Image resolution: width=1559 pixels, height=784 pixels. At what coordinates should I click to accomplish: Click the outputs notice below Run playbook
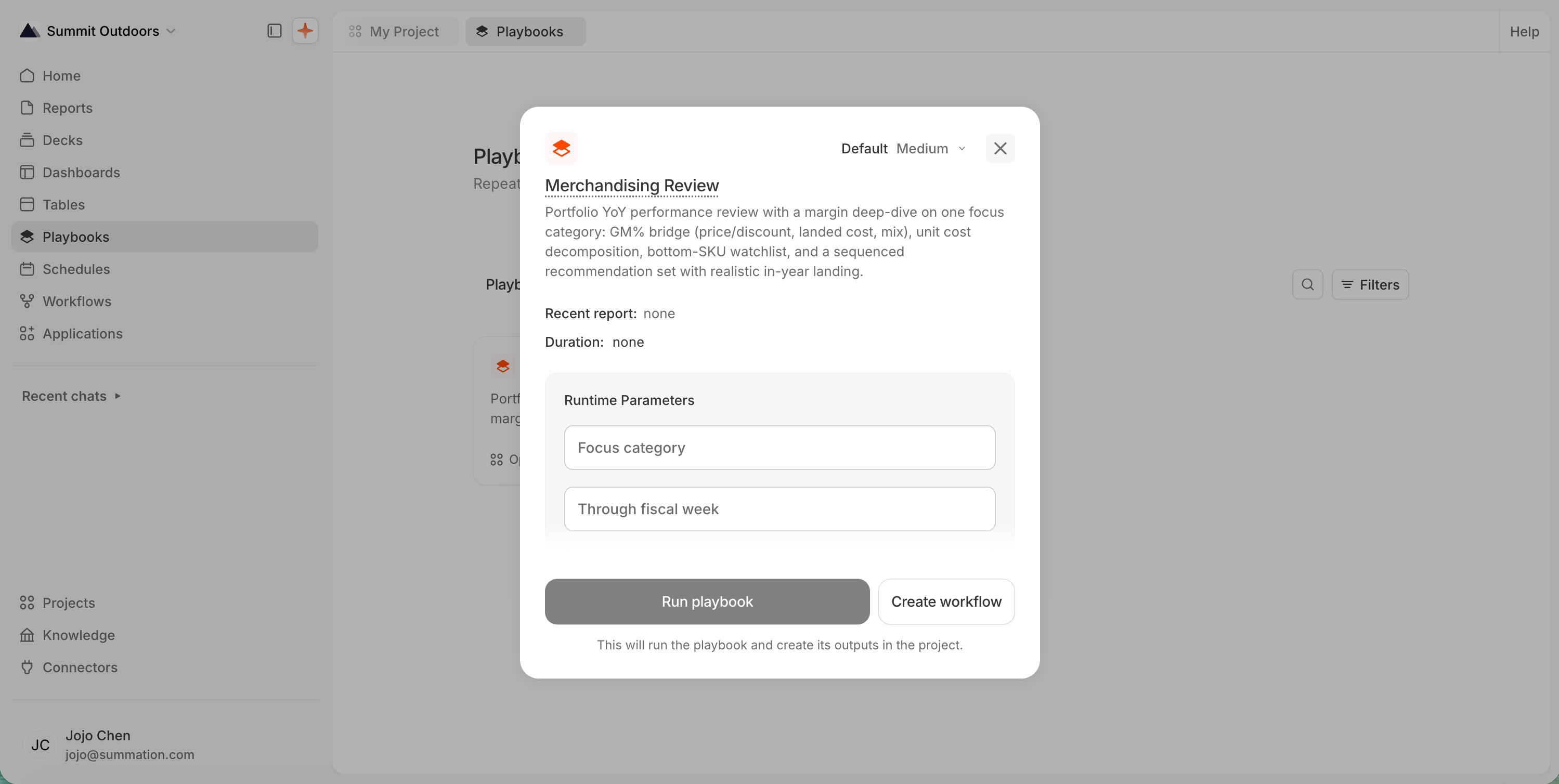(779, 645)
